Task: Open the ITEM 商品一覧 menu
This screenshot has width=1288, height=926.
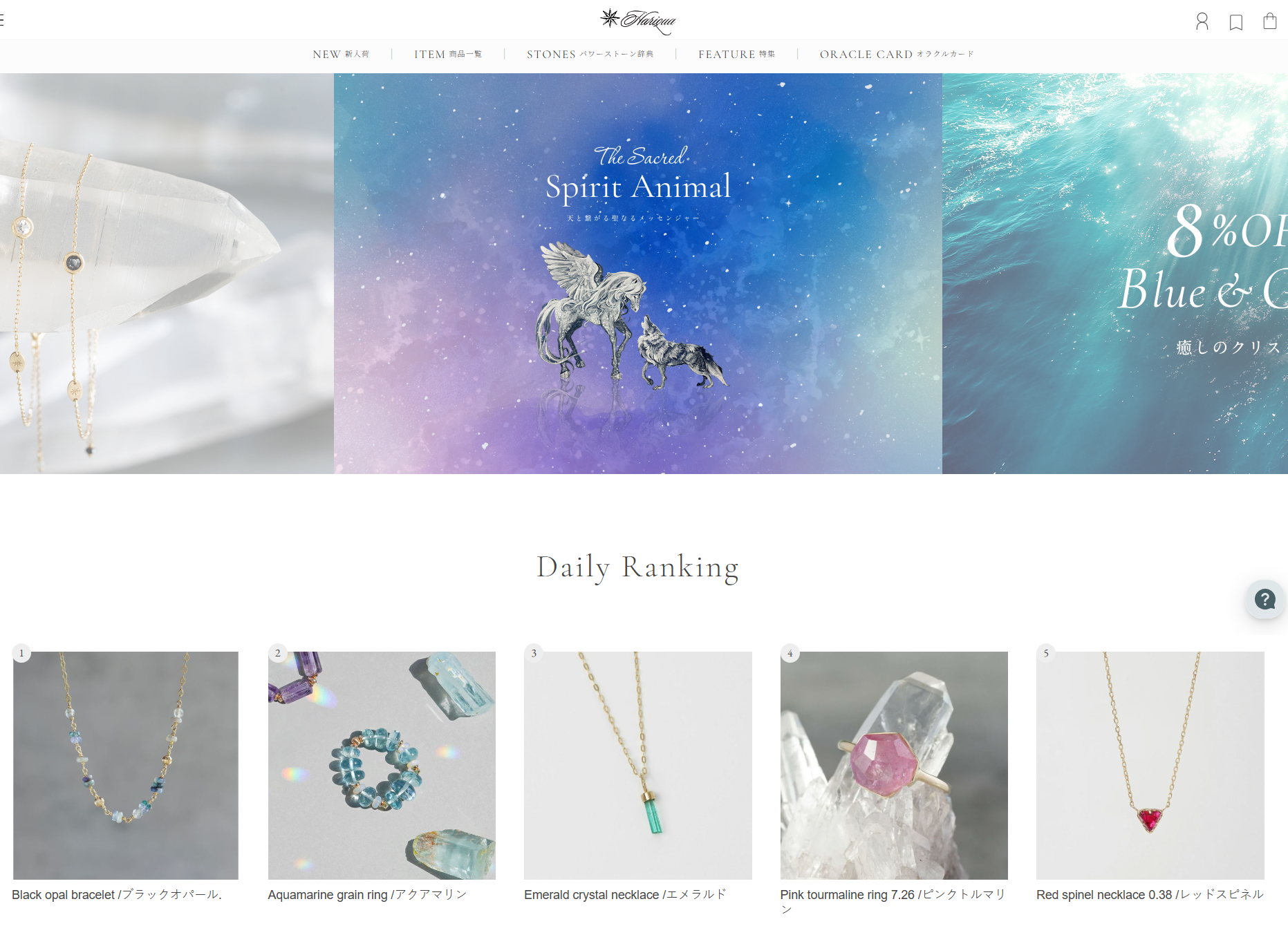Action: point(448,54)
